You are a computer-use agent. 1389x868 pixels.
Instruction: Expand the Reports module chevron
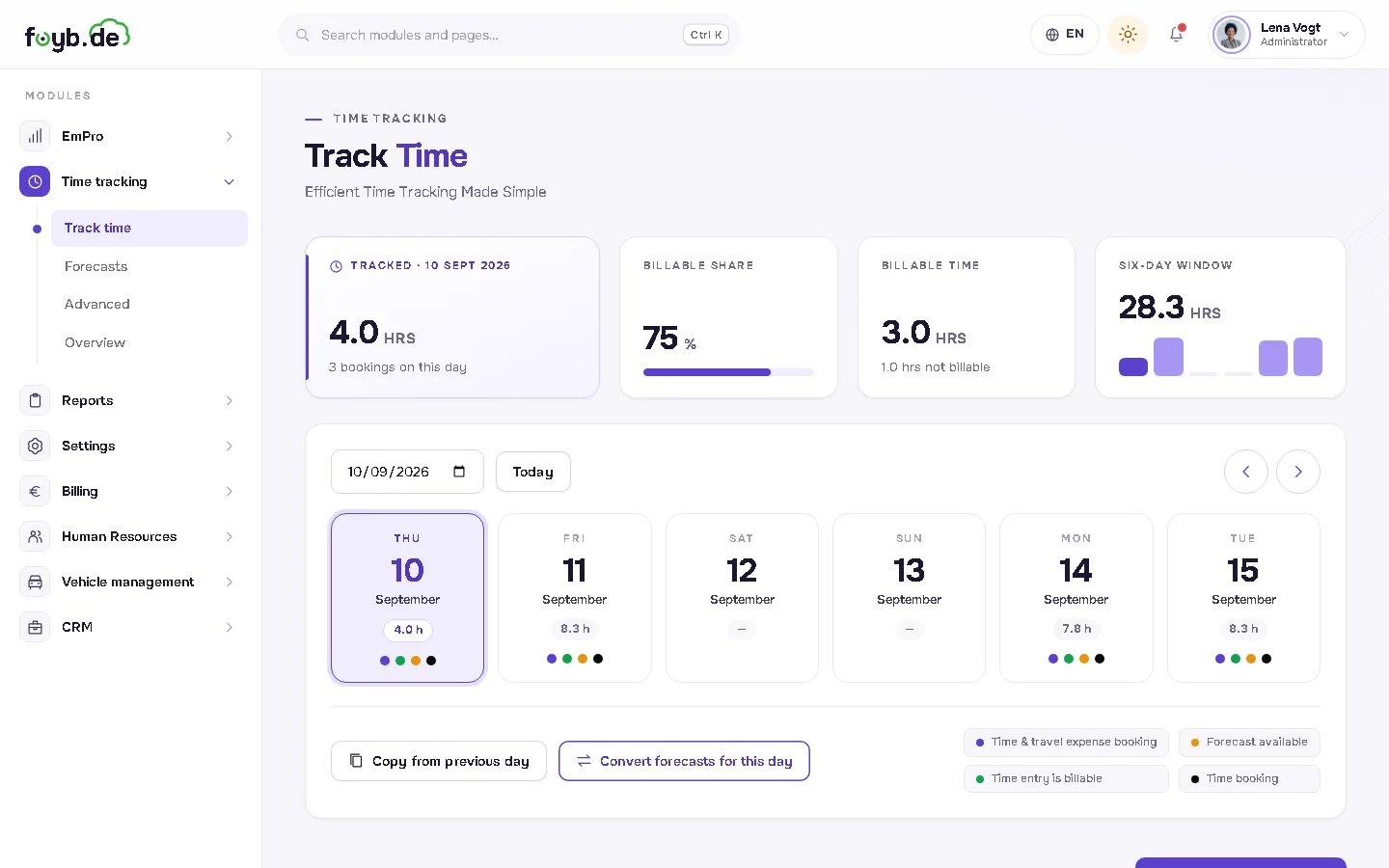click(x=230, y=400)
